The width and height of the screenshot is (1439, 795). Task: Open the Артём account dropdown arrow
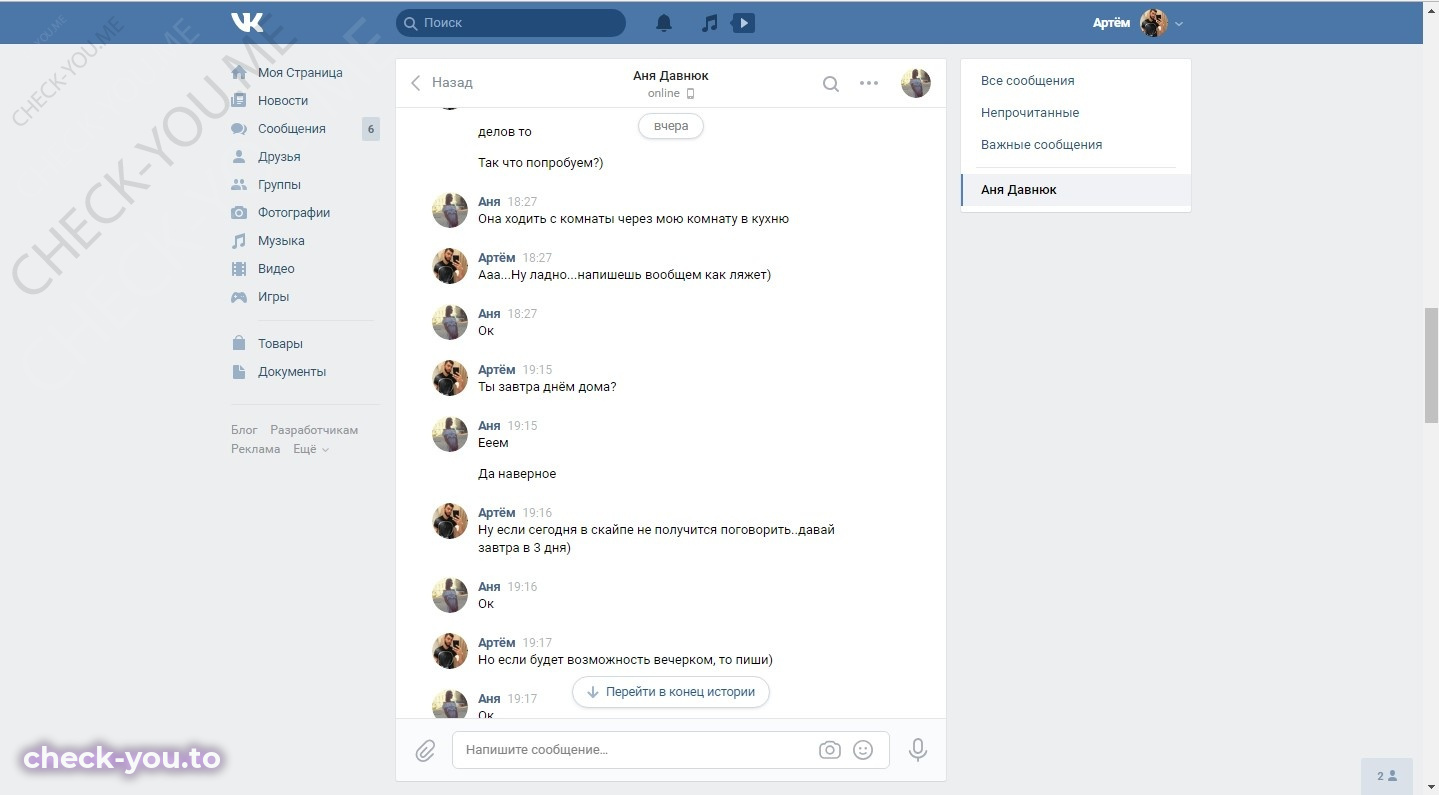[x=1179, y=23]
